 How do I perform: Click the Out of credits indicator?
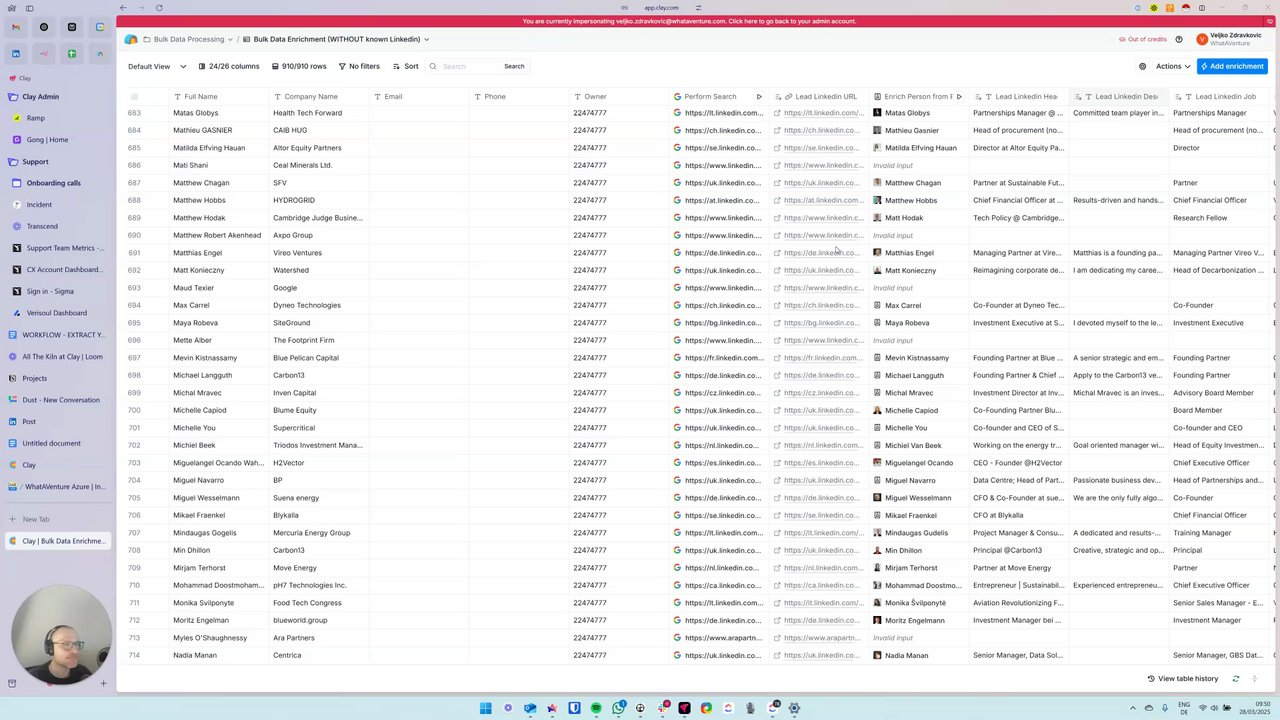(1143, 39)
